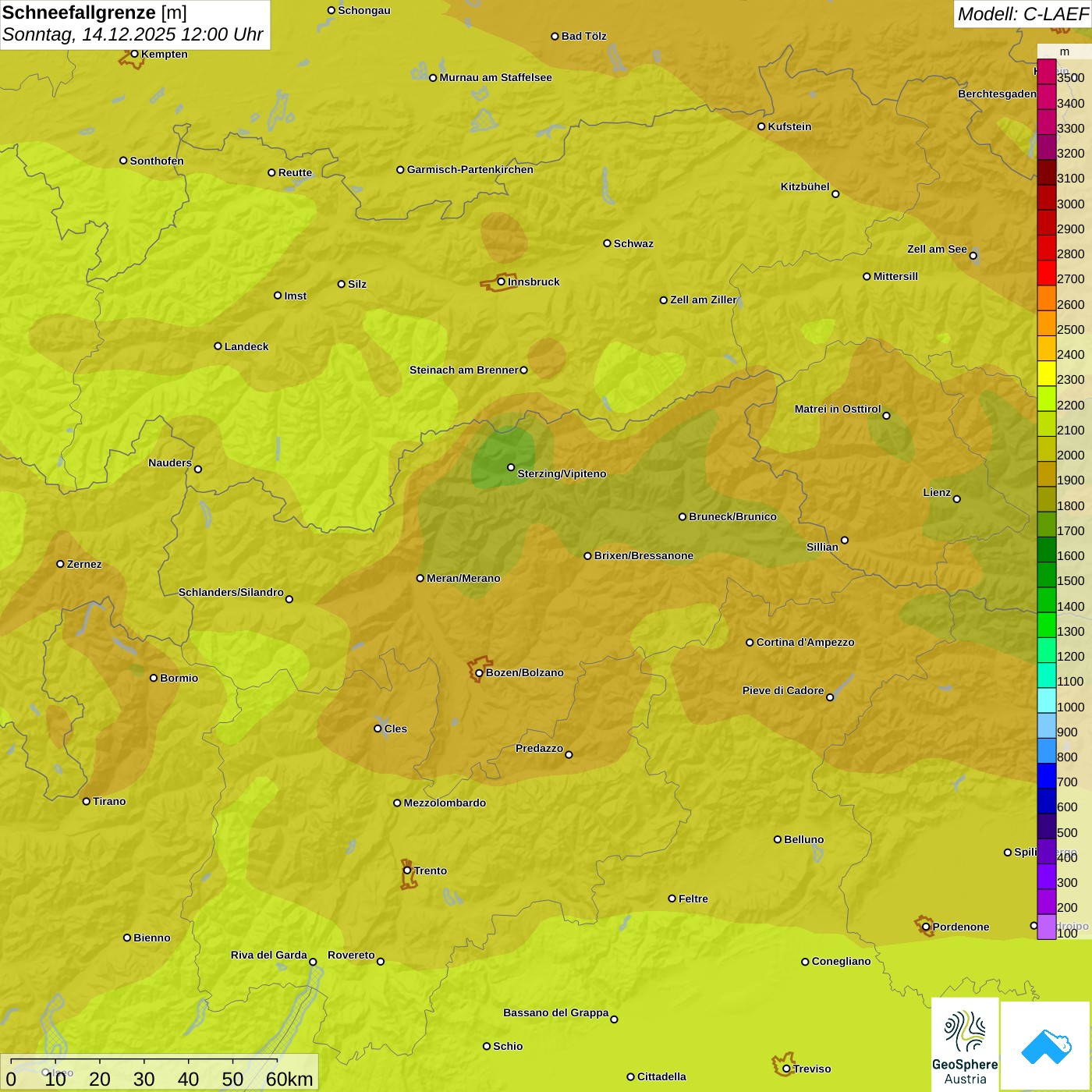This screenshot has width=1092, height=1092.
Task: Click the 2300 m yellow legend color
Action: (x=1047, y=374)
